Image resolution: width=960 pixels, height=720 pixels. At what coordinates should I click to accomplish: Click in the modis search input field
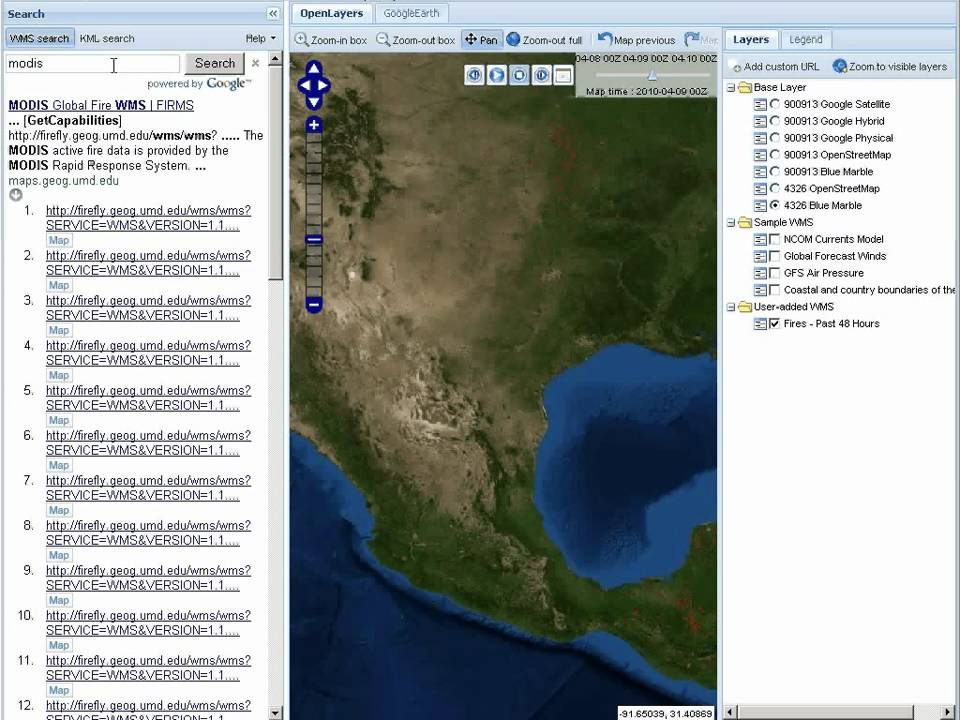click(92, 63)
